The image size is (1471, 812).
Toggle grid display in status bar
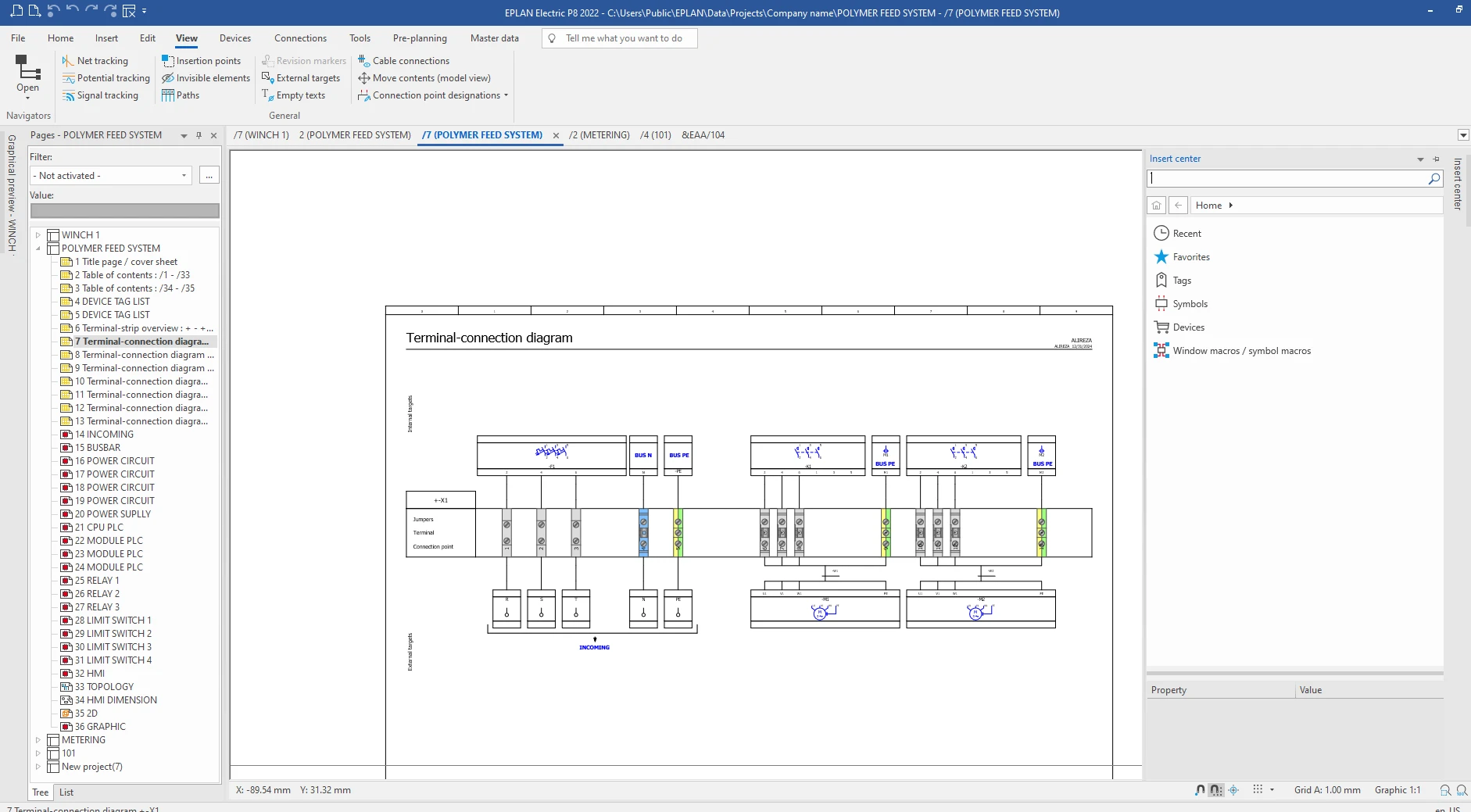pyautogui.click(x=1258, y=790)
